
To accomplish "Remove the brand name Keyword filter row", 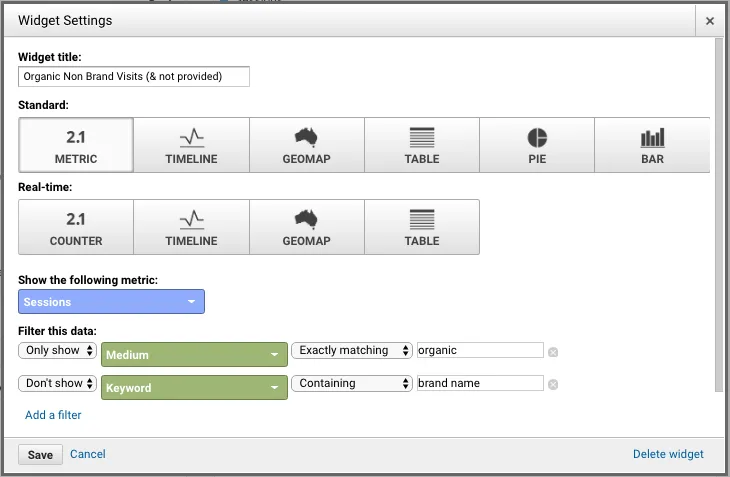I will (x=553, y=384).
